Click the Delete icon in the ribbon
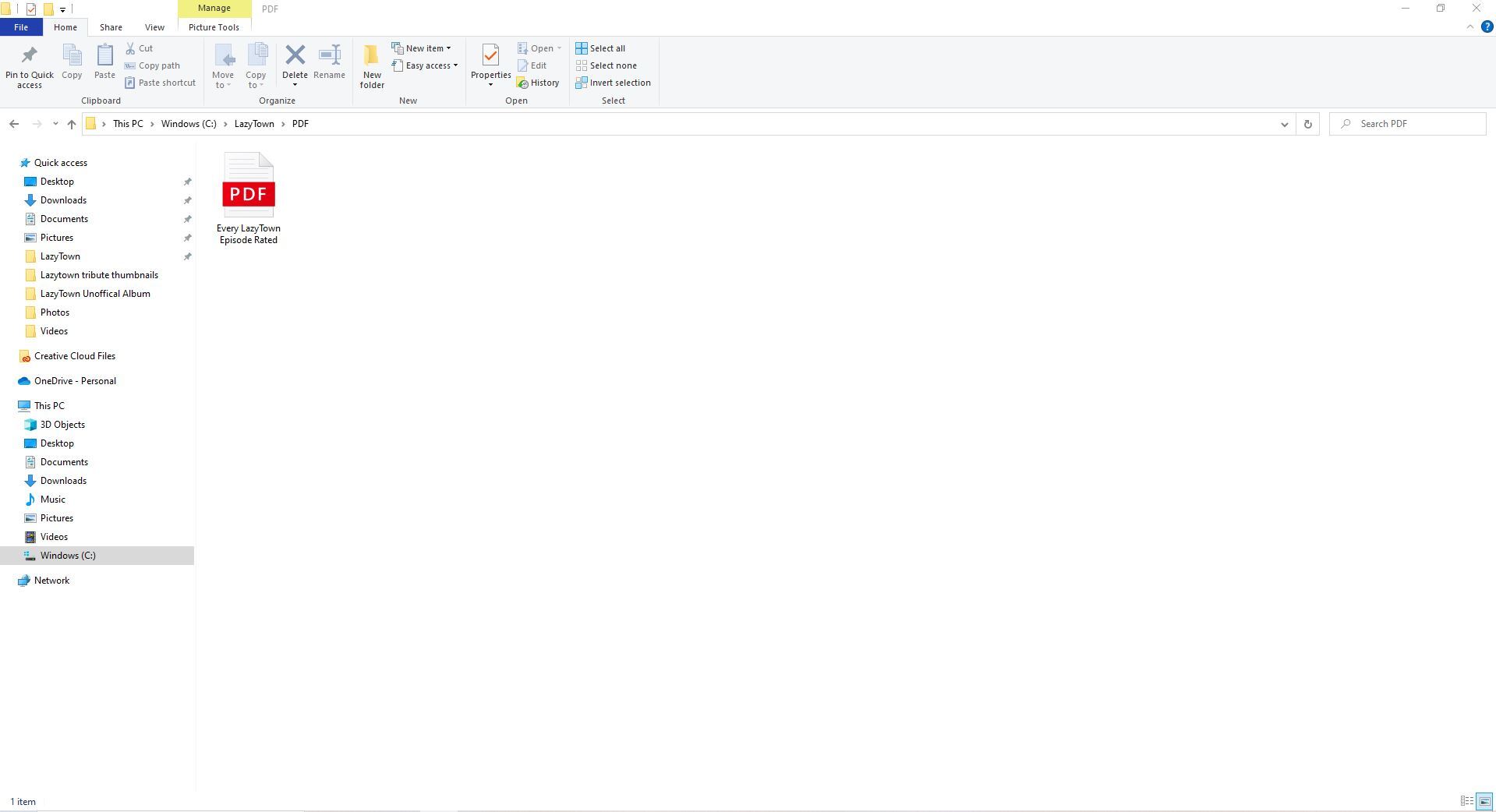The width and height of the screenshot is (1496, 812). pos(295,56)
